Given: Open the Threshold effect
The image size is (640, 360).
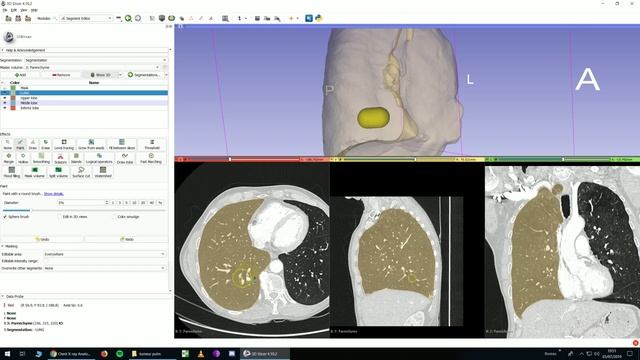Looking at the screenshot, I should [x=152, y=144].
